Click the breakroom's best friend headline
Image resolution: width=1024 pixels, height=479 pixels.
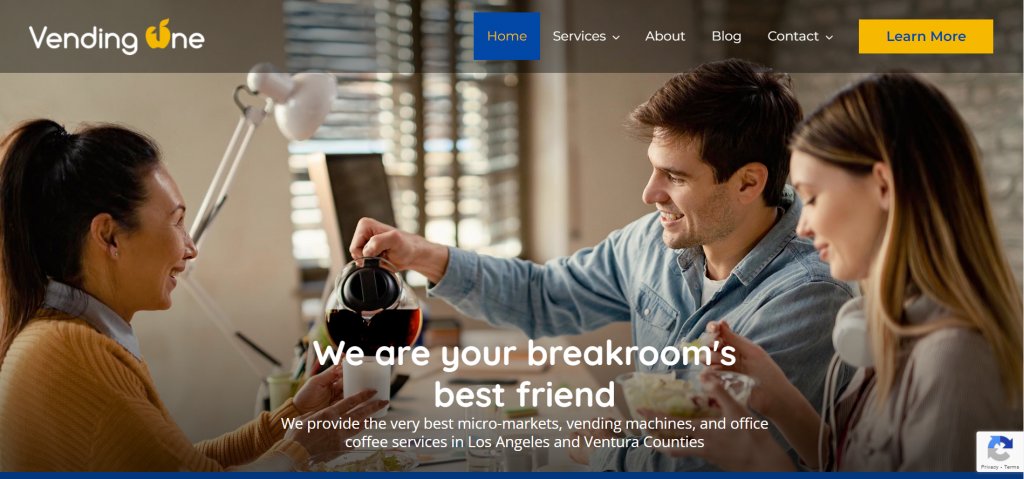[x=524, y=373]
